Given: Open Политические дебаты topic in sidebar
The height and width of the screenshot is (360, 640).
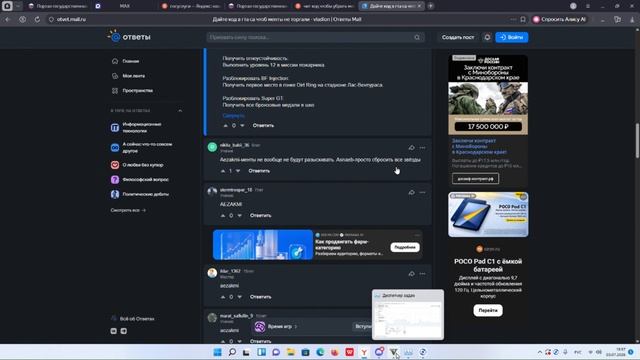Looking at the screenshot, I should tap(140, 194).
